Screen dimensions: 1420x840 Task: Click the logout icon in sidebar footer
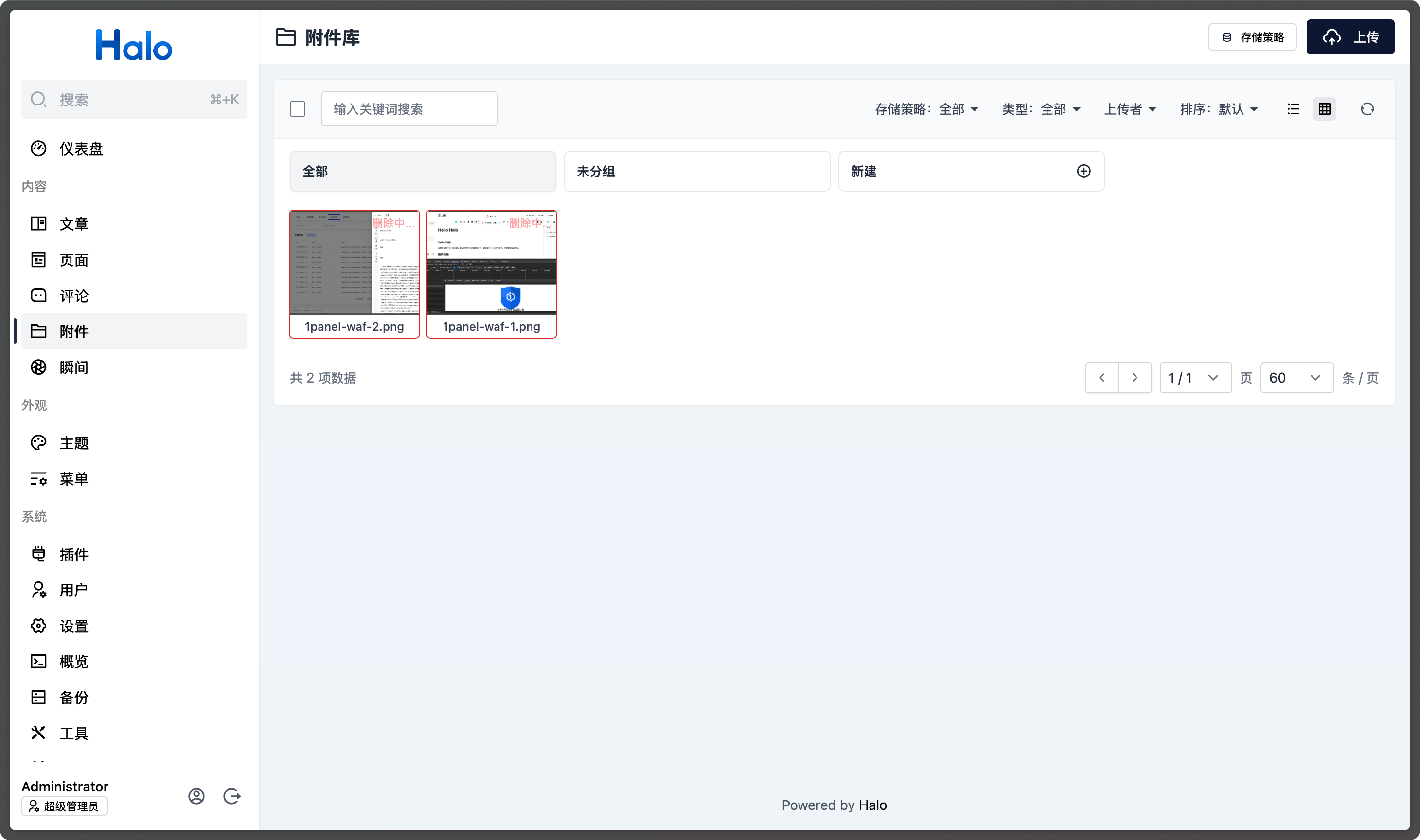click(x=231, y=796)
